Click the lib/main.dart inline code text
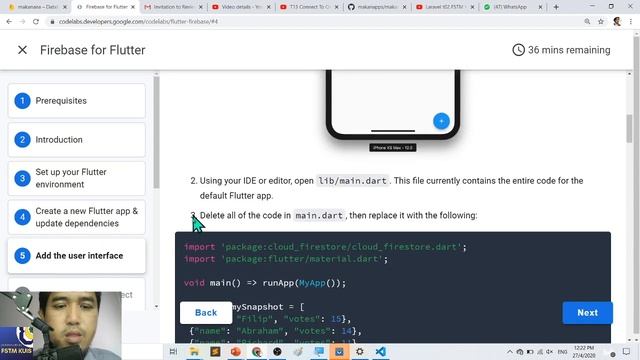Screen dimensions: 640x360 (x=353, y=181)
